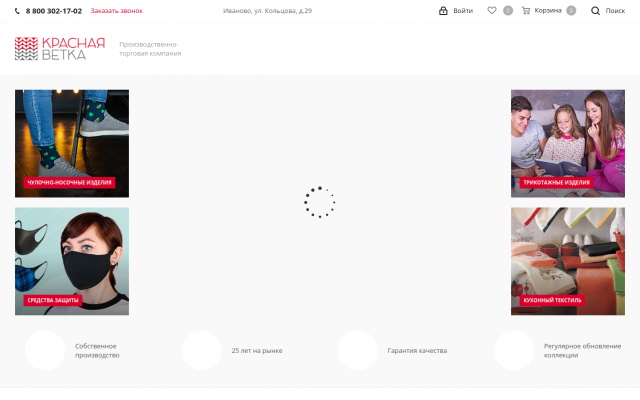640x400 pixels.
Task: Click the address Иваново, ул. Кольцова
Action: click(267, 11)
